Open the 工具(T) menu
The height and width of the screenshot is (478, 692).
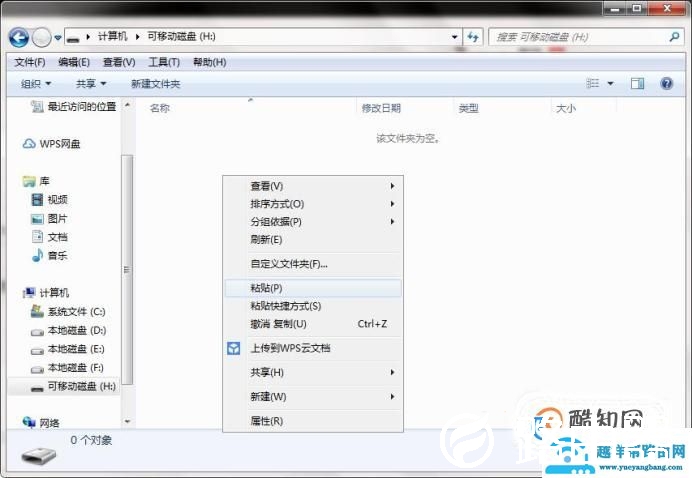pyautogui.click(x=164, y=62)
